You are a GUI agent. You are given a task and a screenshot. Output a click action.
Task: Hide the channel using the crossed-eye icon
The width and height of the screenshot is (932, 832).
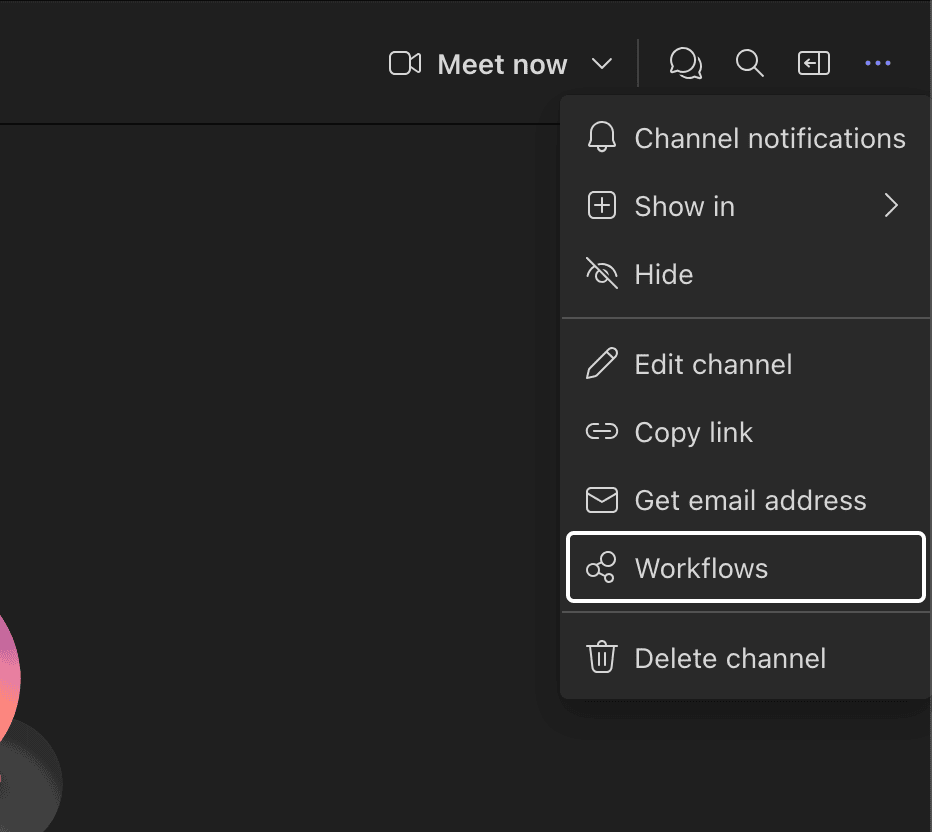pyautogui.click(x=601, y=274)
